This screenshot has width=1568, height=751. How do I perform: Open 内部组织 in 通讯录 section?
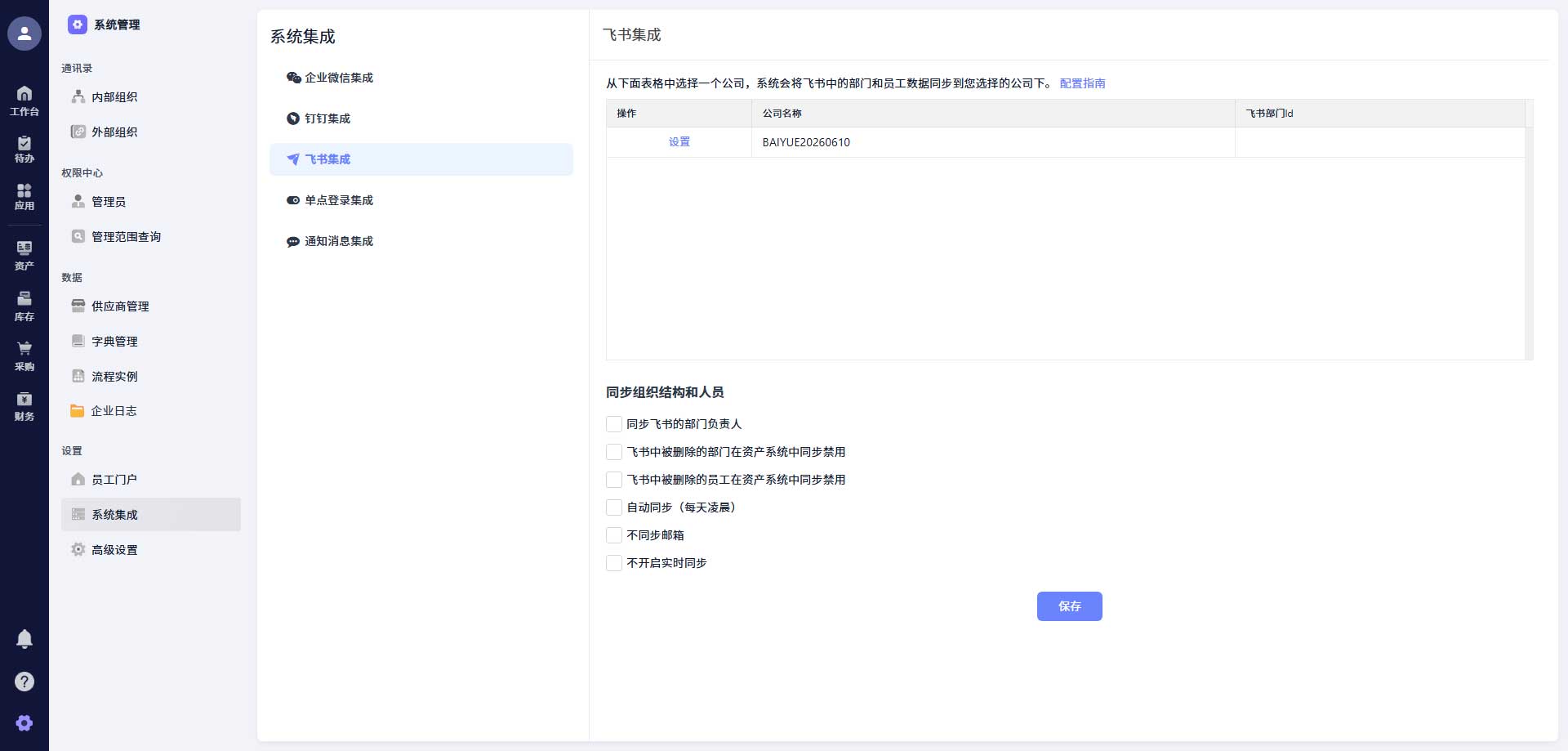tap(151, 97)
